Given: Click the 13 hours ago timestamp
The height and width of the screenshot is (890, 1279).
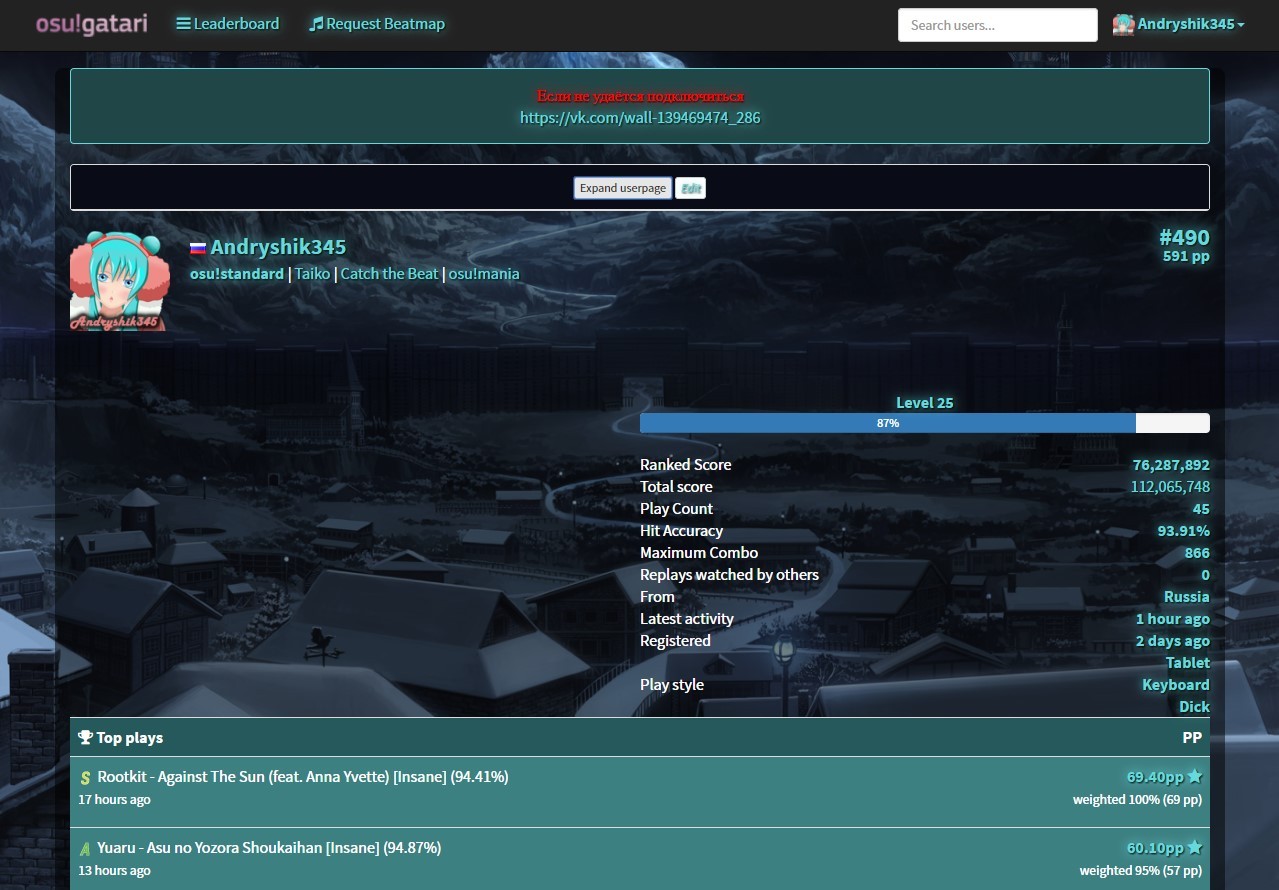Looking at the screenshot, I should pos(115,871).
